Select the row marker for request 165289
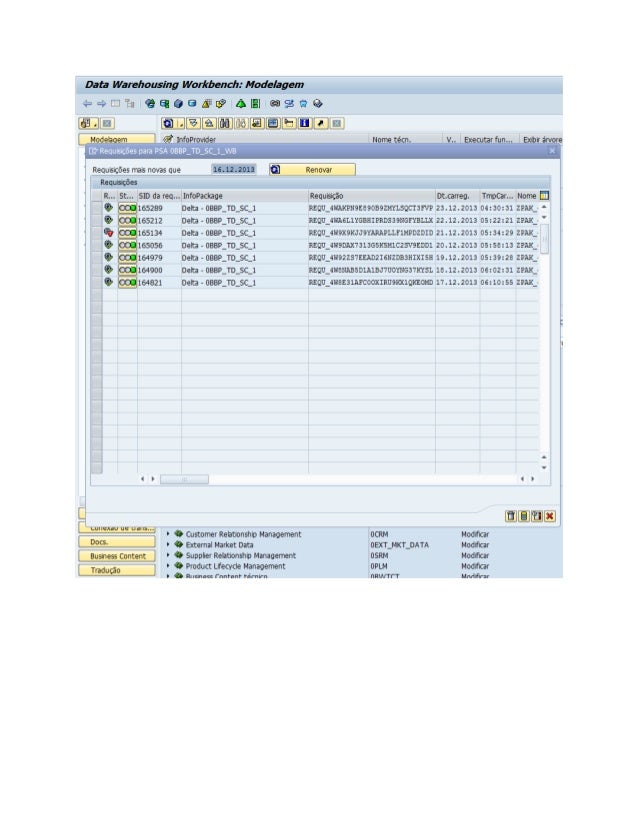Viewport: 638px width, 826px height. [96, 208]
